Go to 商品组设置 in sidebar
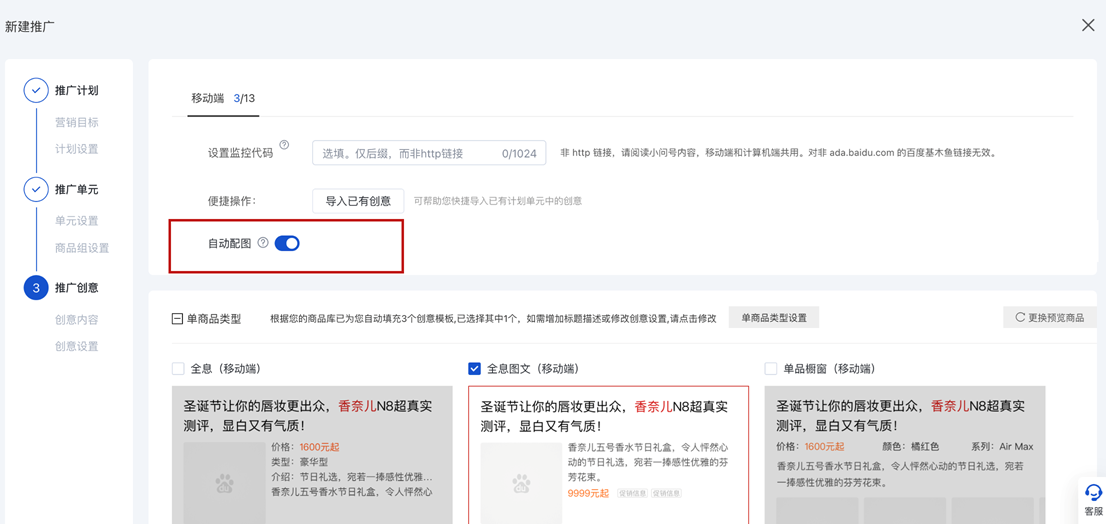Viewport: 1106px width, 524px height. click(x=82, y=248)
